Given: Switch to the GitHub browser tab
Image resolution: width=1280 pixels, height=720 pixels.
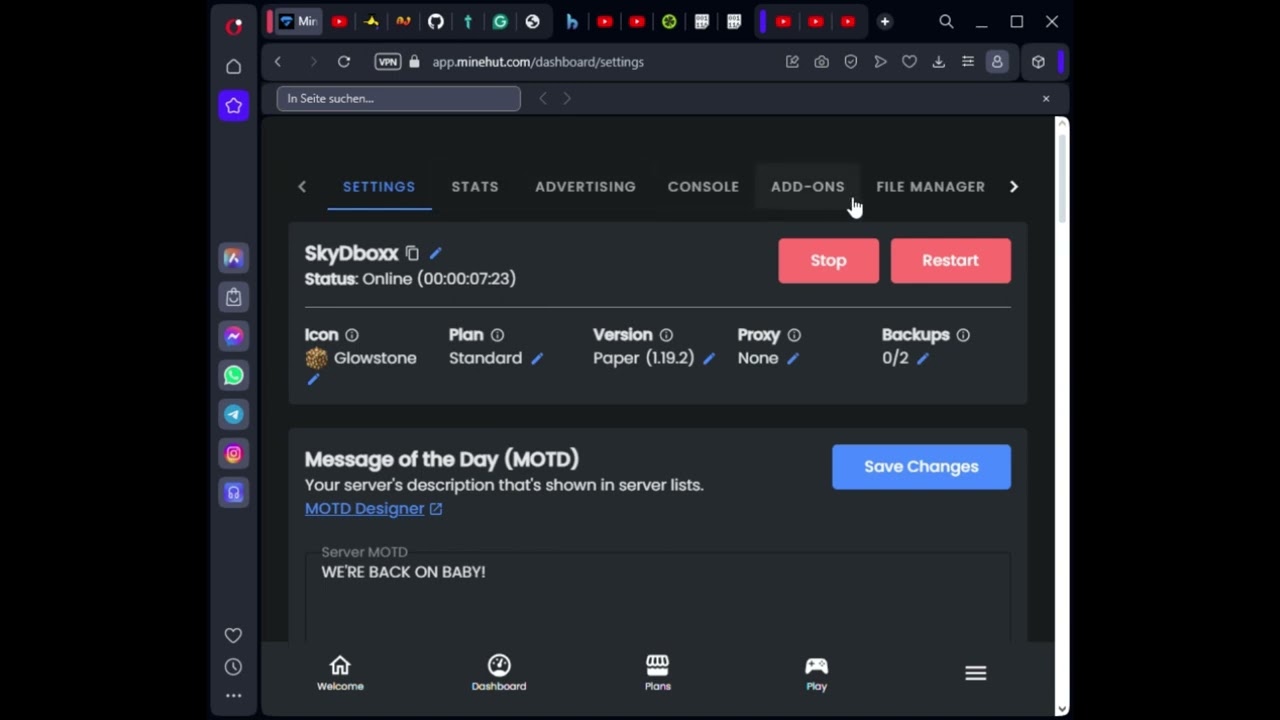Looking at the screenshot, I should click(x=435, y=22).
